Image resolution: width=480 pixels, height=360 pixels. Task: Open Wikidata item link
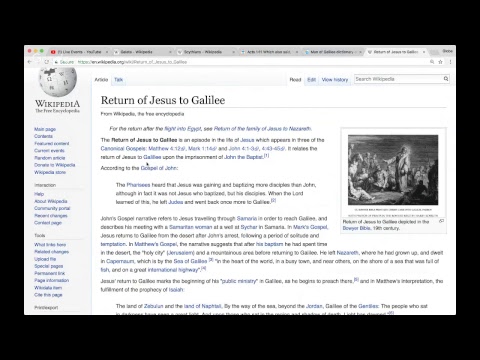(x=48, y=288)
